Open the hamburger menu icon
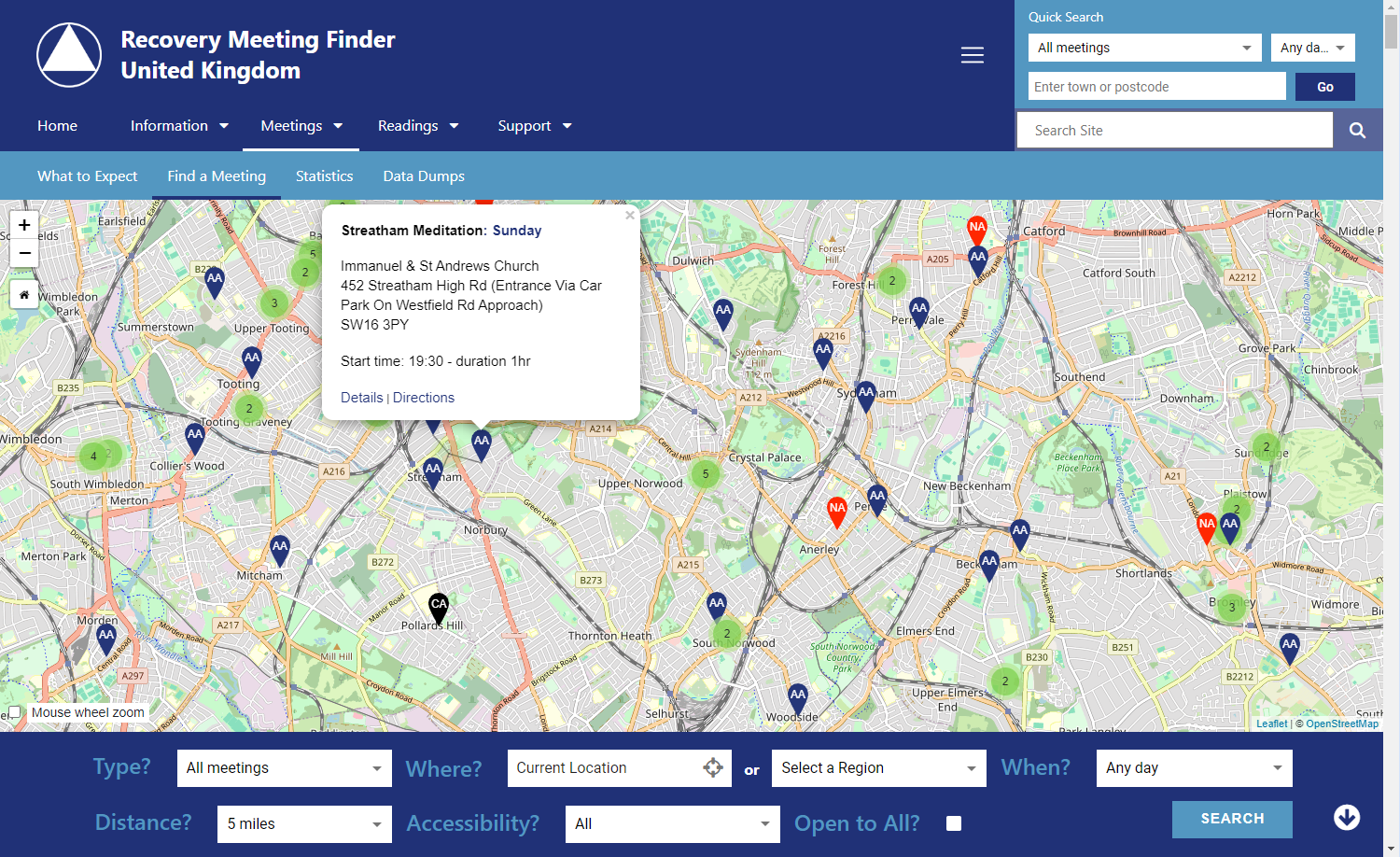This screenshot has width=1400, height=857. click(x=972, y=55)
